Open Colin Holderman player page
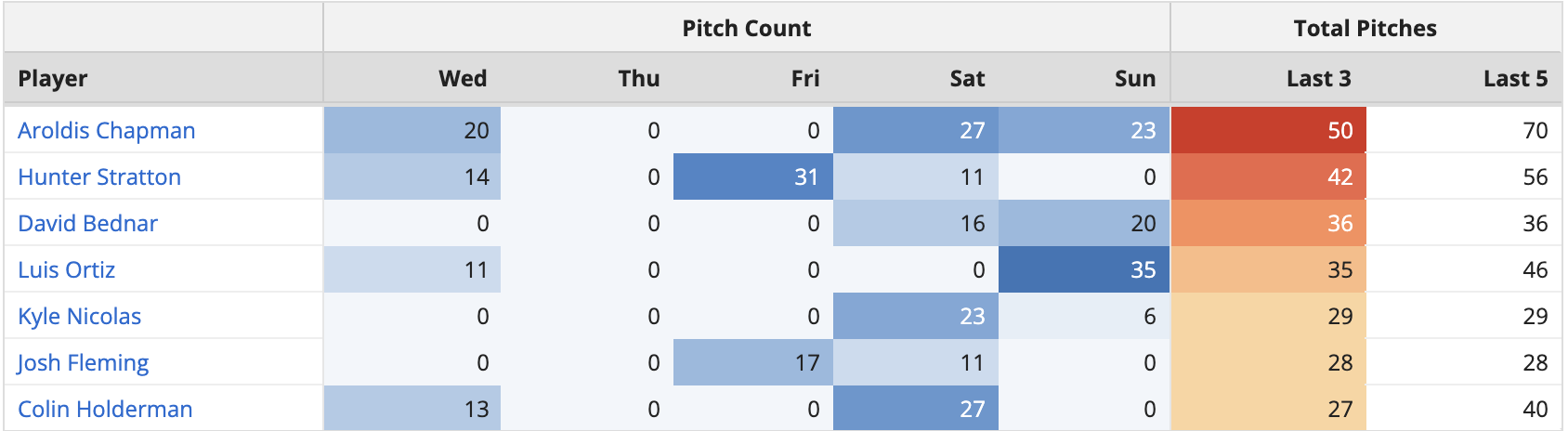 click(x=105, y=409)
